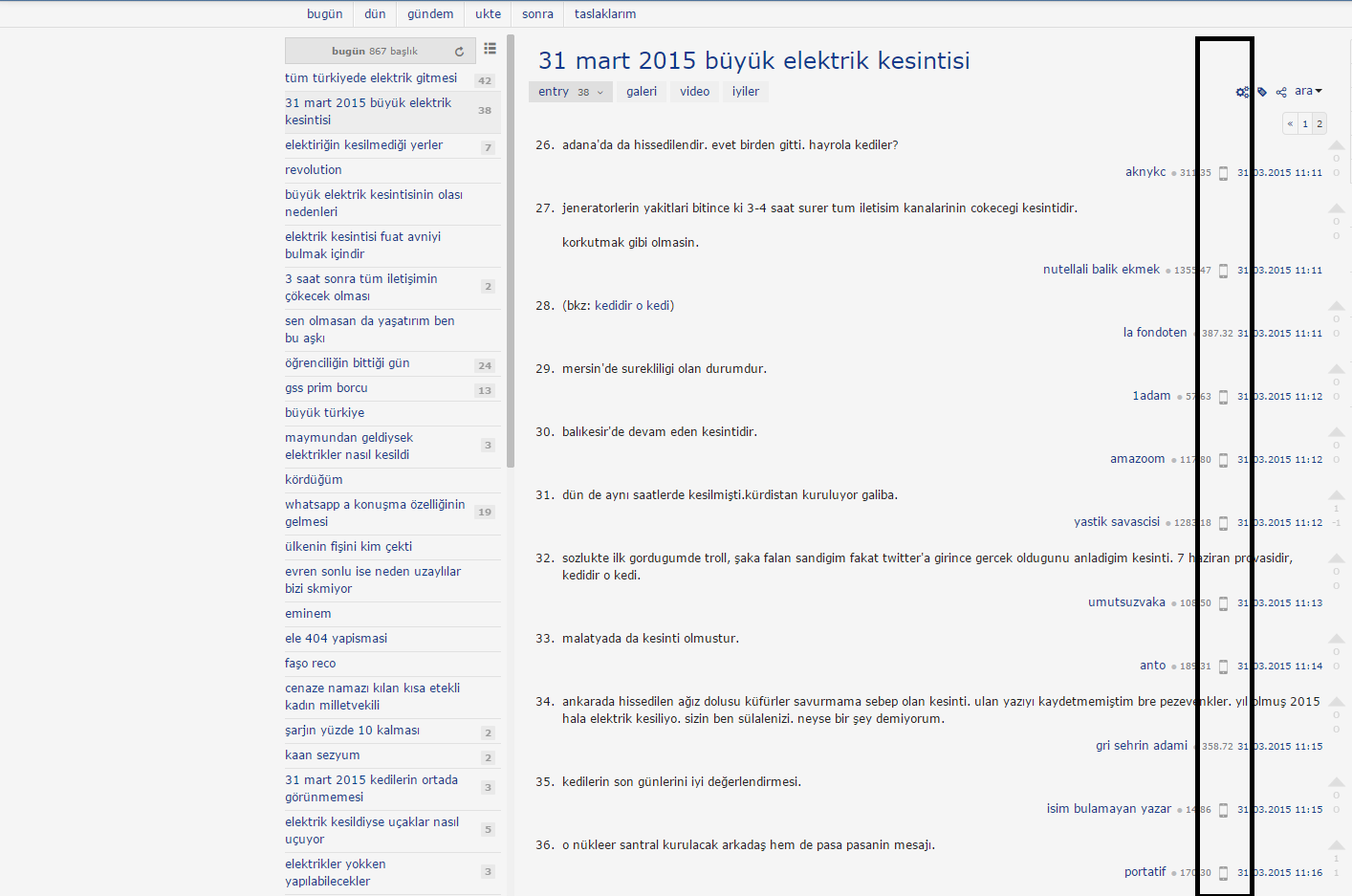Open sidebar topic 'öğrenciliğin bittiği gün'
The width and height of the screenshot is (1352, 896).
[347, 363]
